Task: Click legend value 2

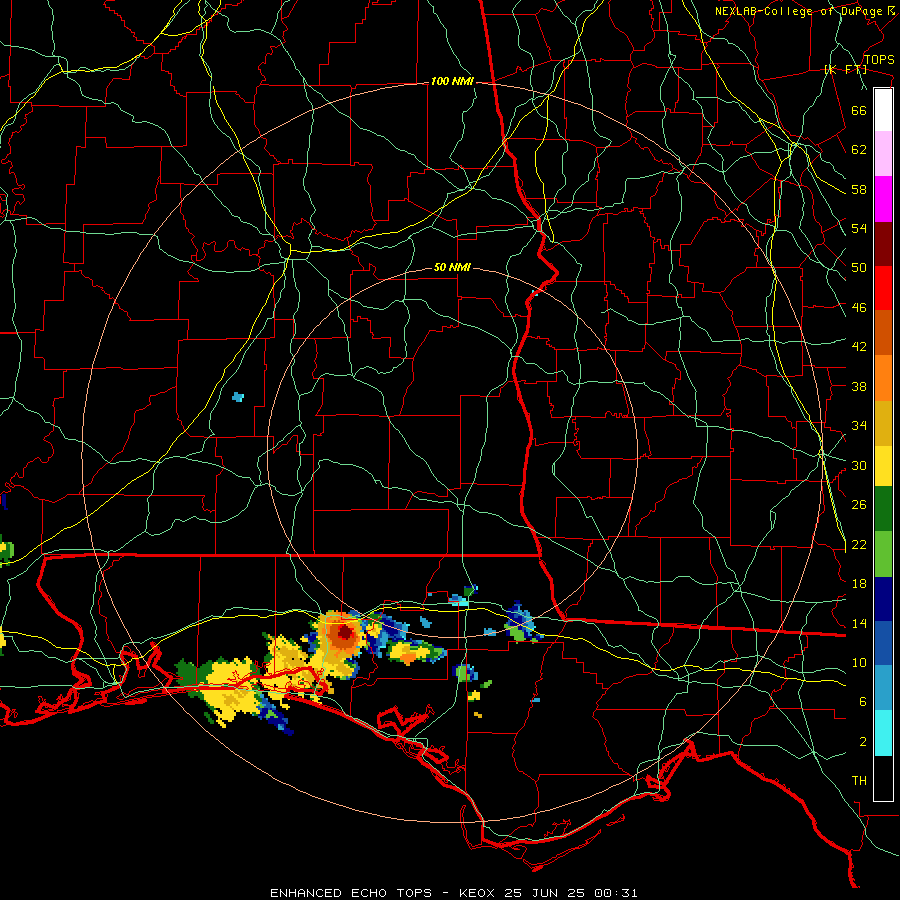Action: coord(862,741)
